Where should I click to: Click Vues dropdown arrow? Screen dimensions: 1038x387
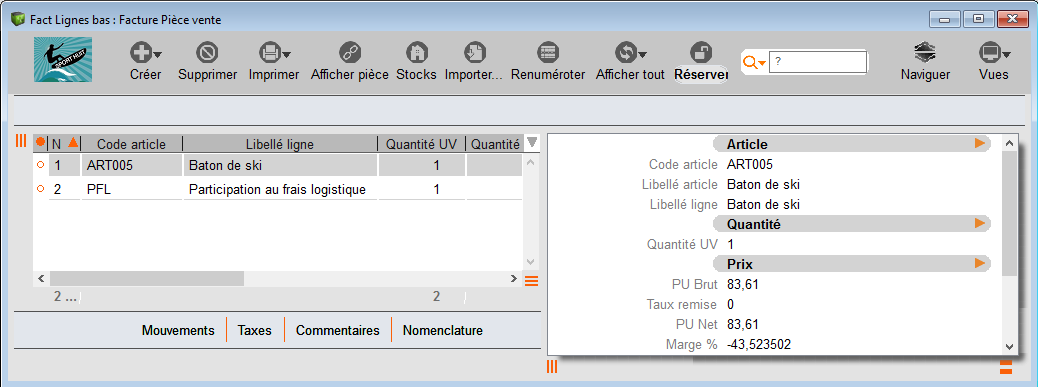[1006, 54]
